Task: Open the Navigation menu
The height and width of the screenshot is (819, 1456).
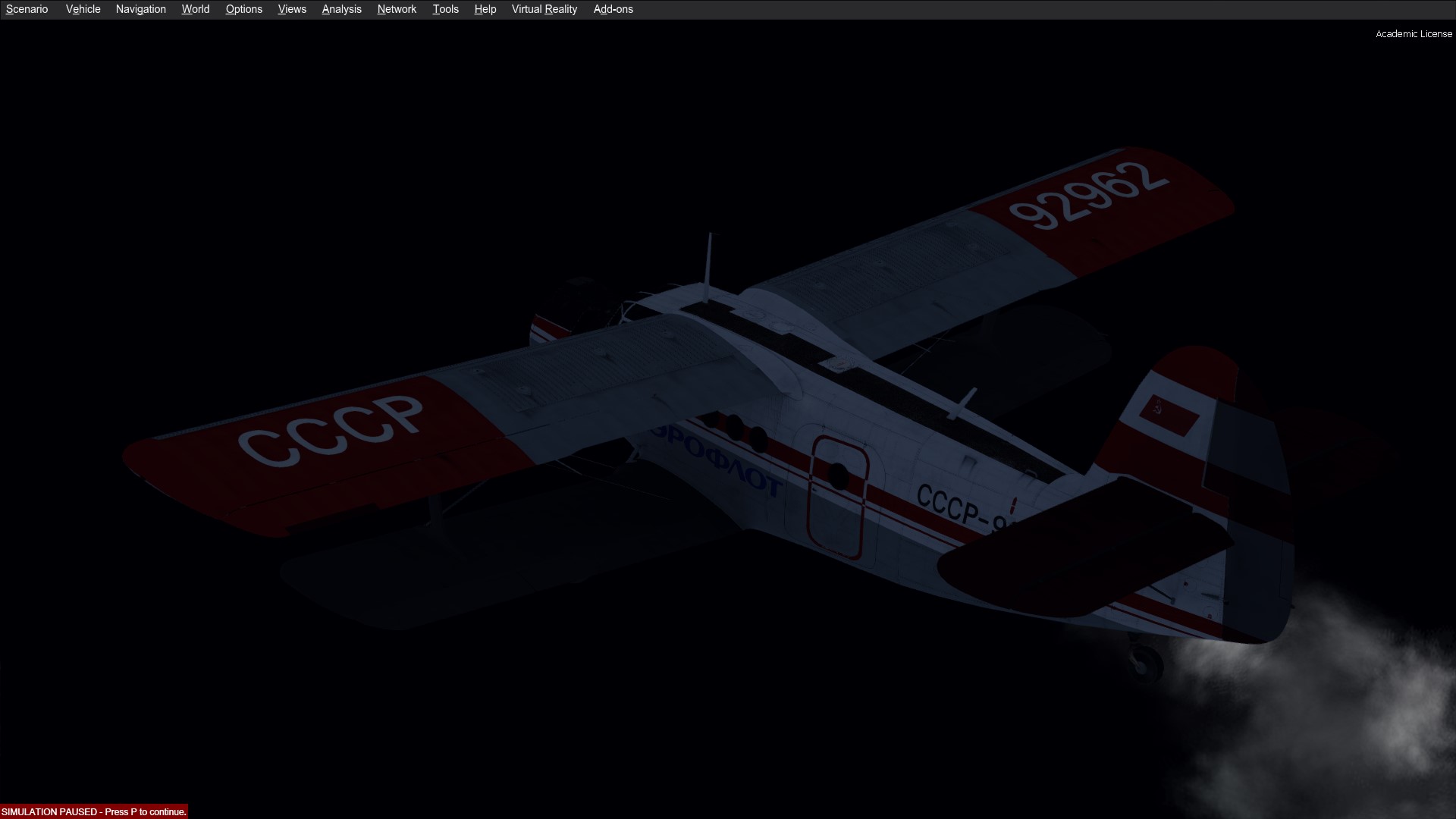Action: pos(141,9)
